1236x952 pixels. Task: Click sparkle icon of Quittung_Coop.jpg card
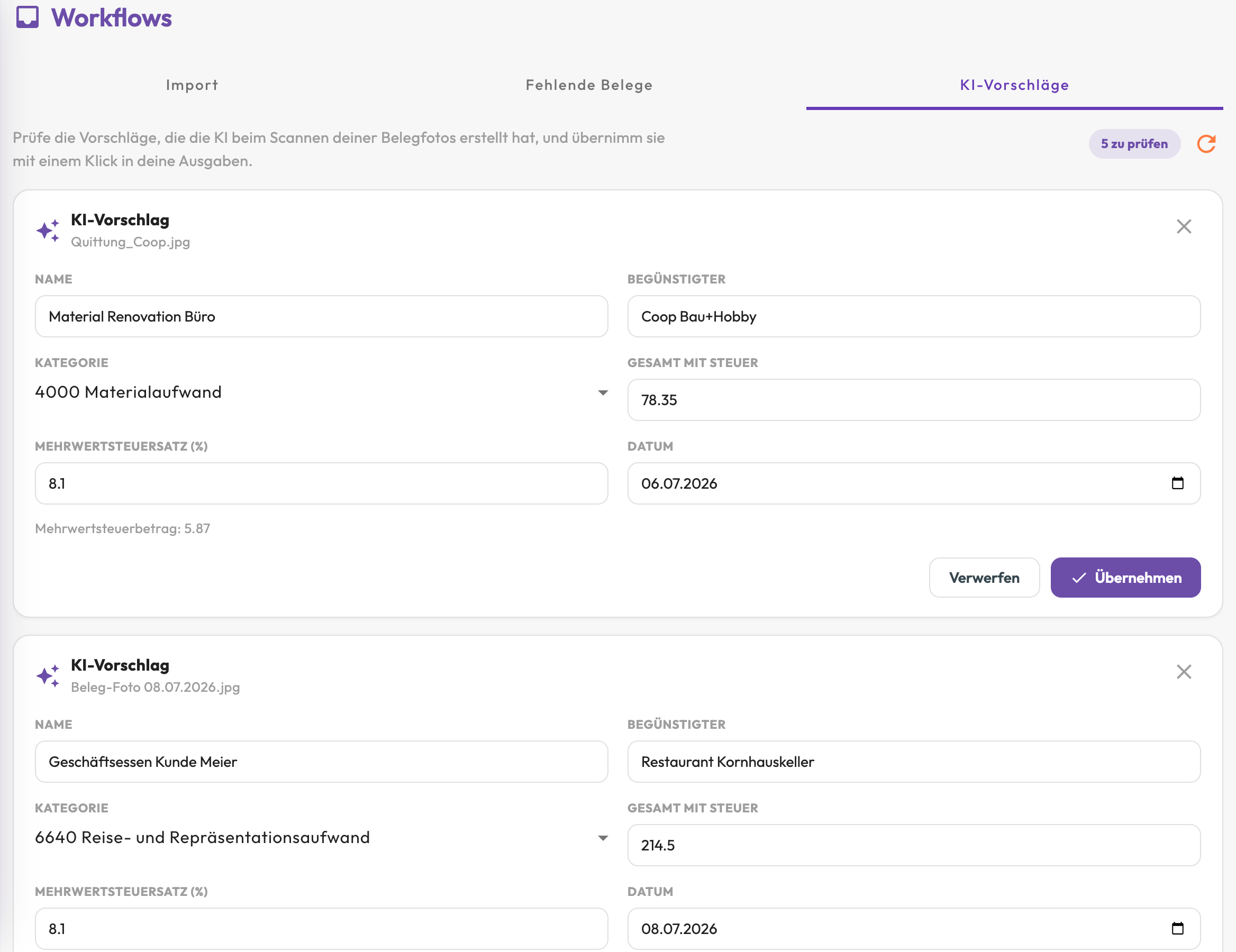click(x=48, y=230)
